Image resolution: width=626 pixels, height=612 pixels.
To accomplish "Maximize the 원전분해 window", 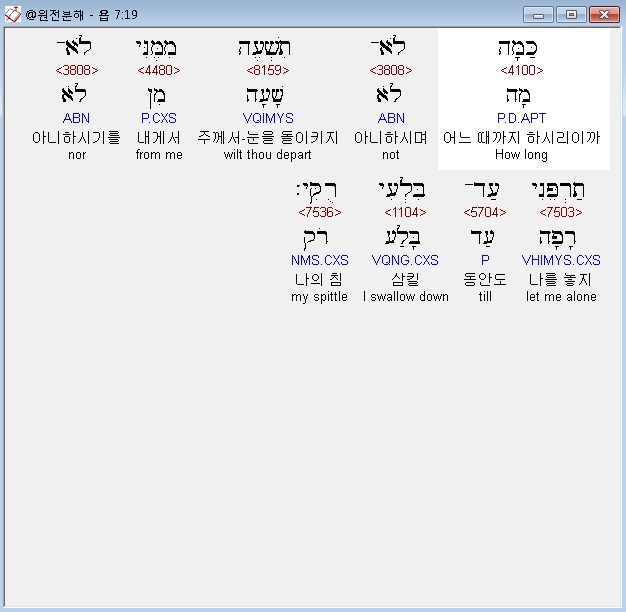I will (571, 15).
